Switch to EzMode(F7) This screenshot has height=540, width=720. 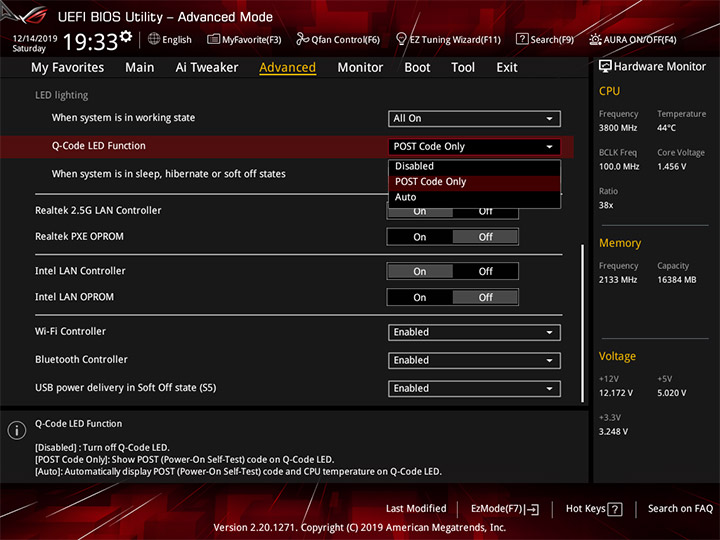pyautogui.click(x=505, y=509)
